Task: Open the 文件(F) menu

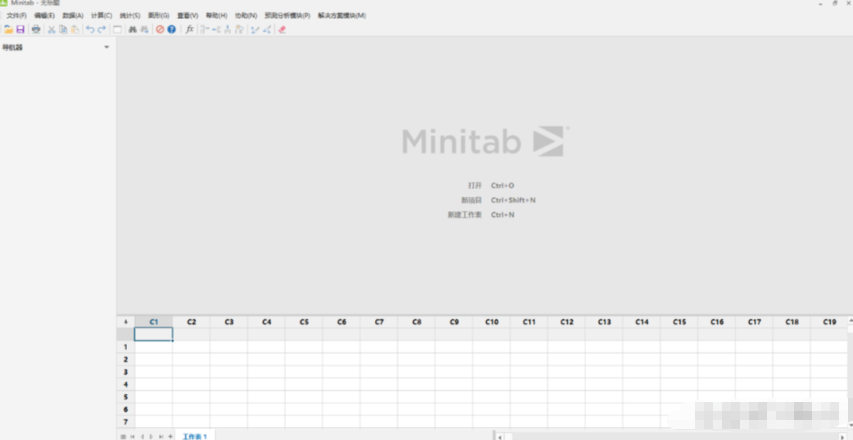Action: 16,16
